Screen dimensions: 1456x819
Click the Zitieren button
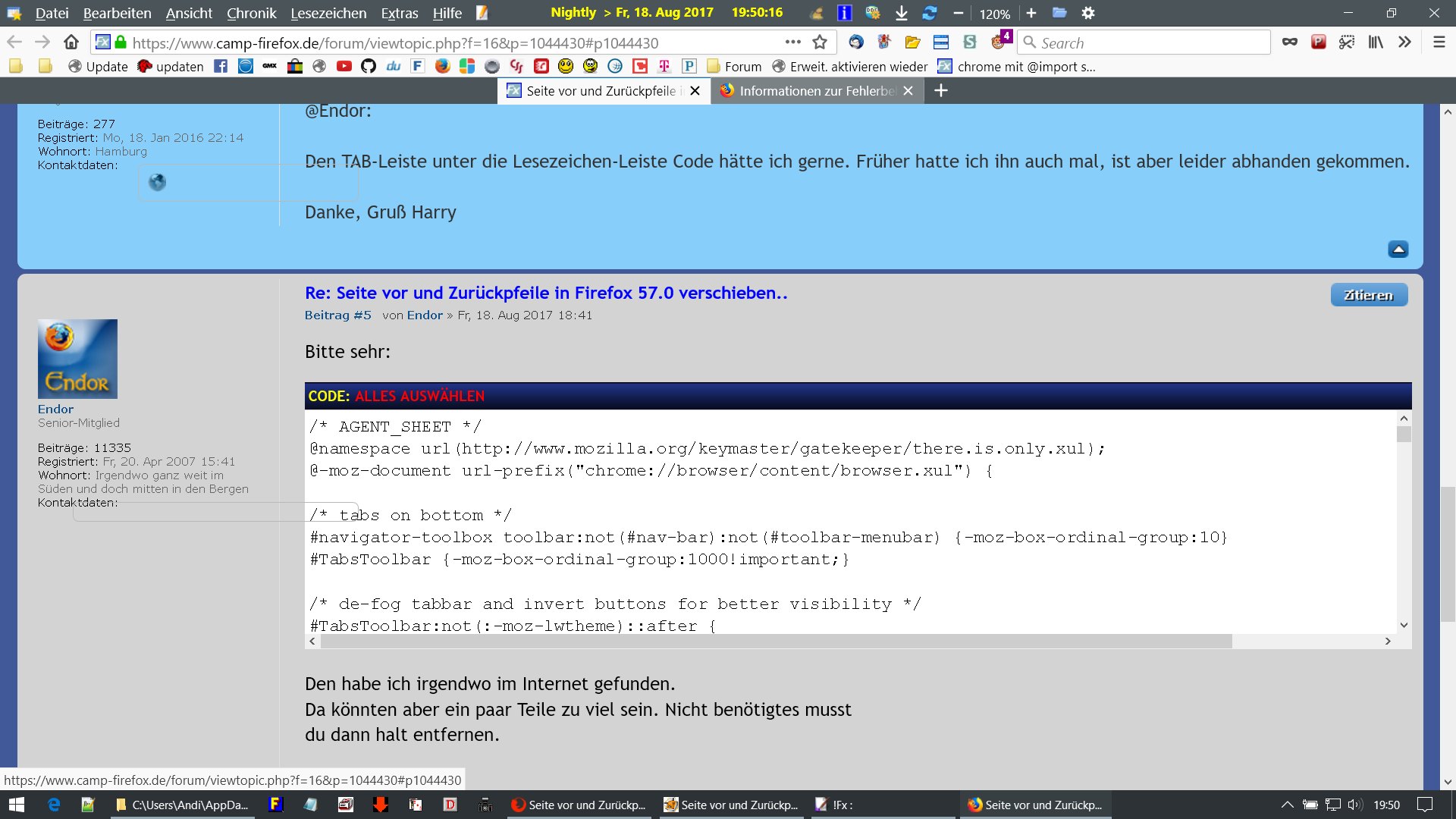click(1368, 295)
